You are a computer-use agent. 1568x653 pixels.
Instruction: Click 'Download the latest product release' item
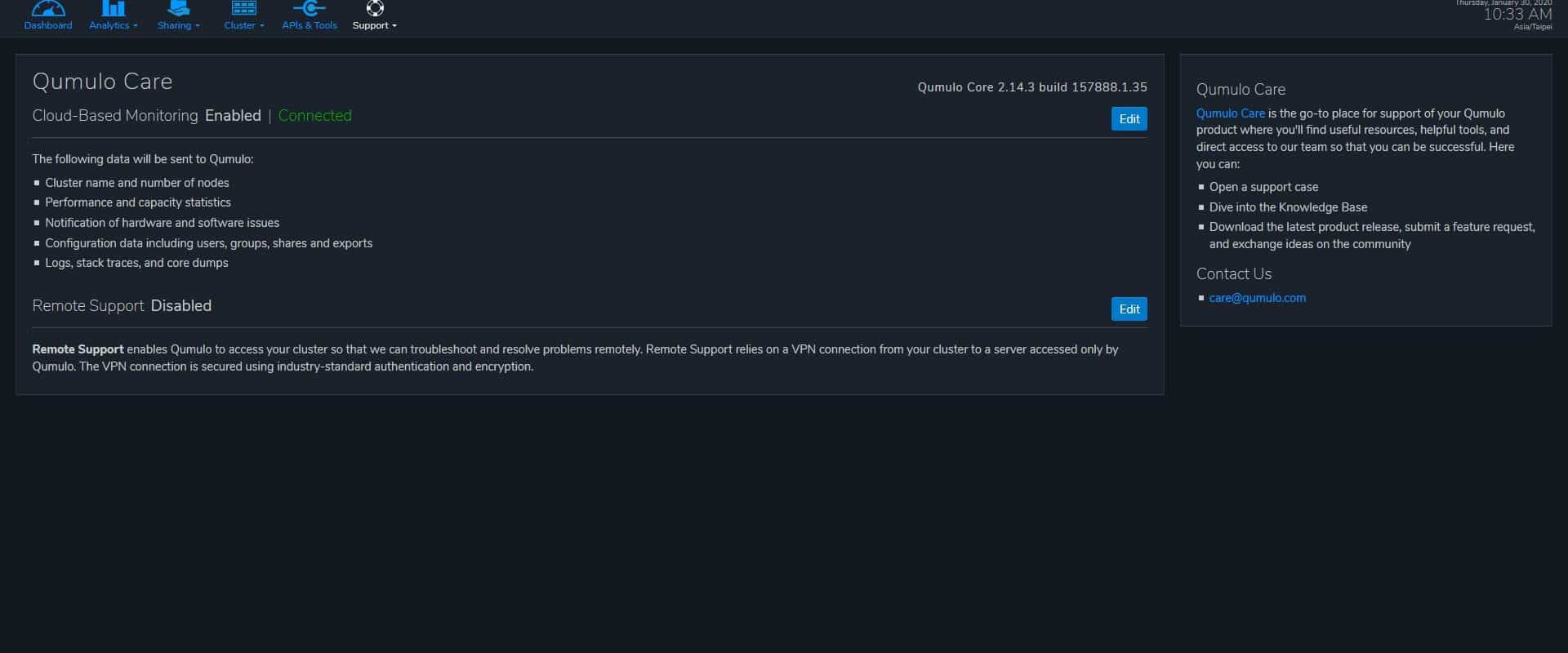[x=1372, y=235]
